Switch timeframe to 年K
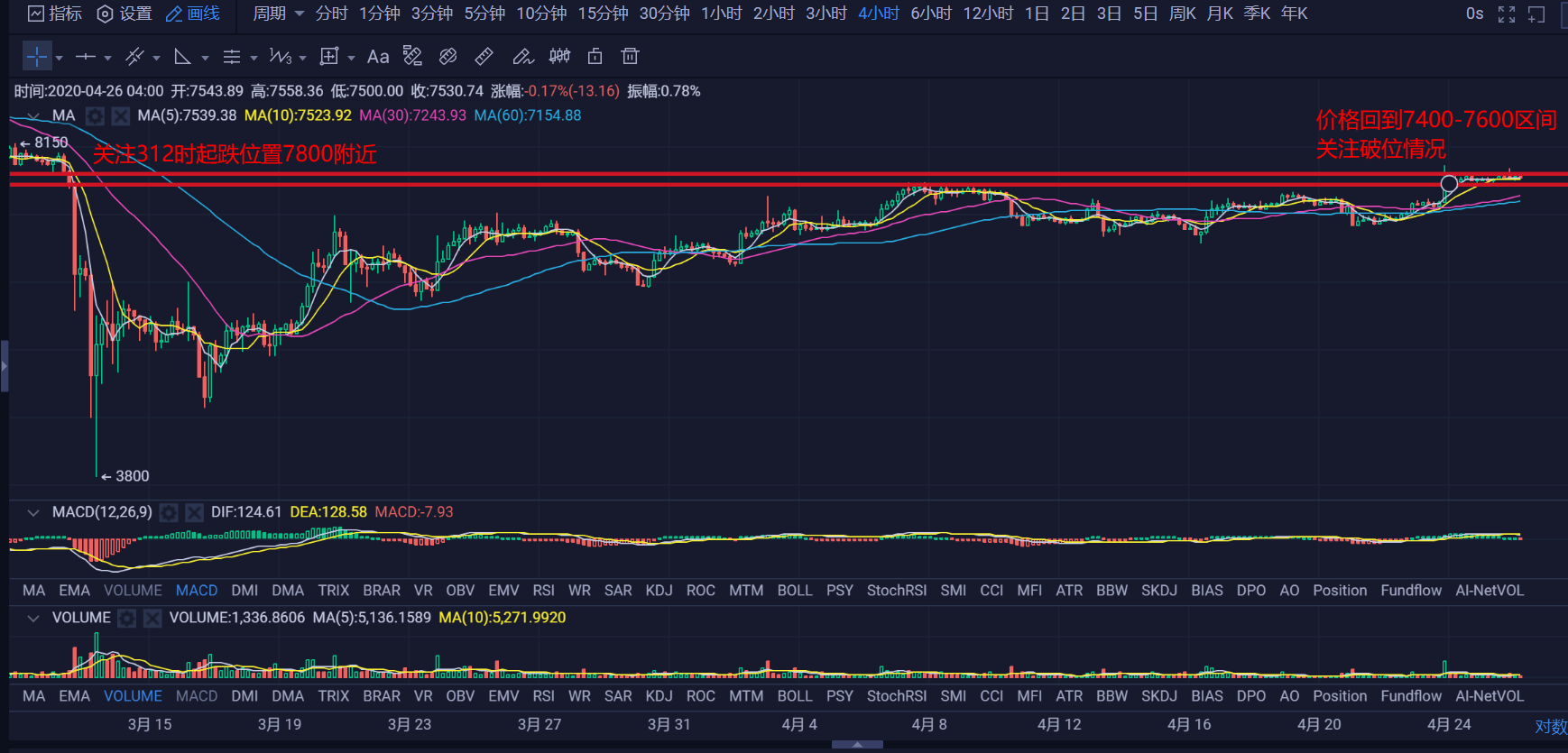The height and width of the screenshot is (753, 1568). [1294, 14]
